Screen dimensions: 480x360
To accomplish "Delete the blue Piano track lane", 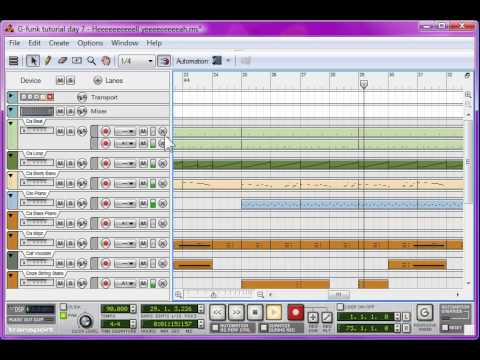I will pos(163,203).
